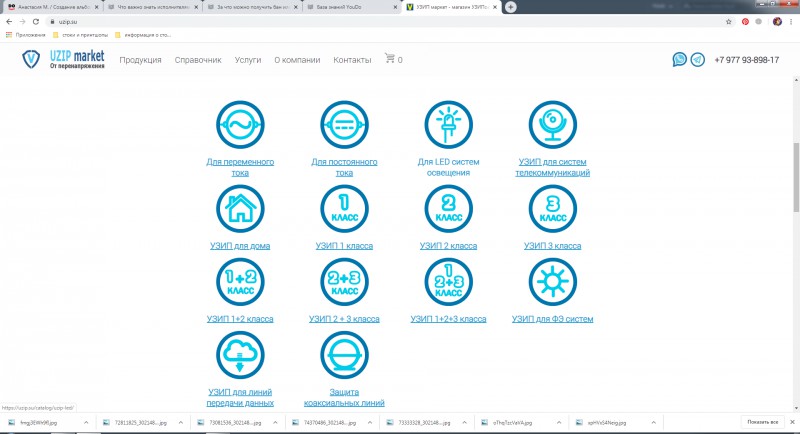Open WhatsApp chat icon in header
The image size is (800, 434).
coord(679,60)
